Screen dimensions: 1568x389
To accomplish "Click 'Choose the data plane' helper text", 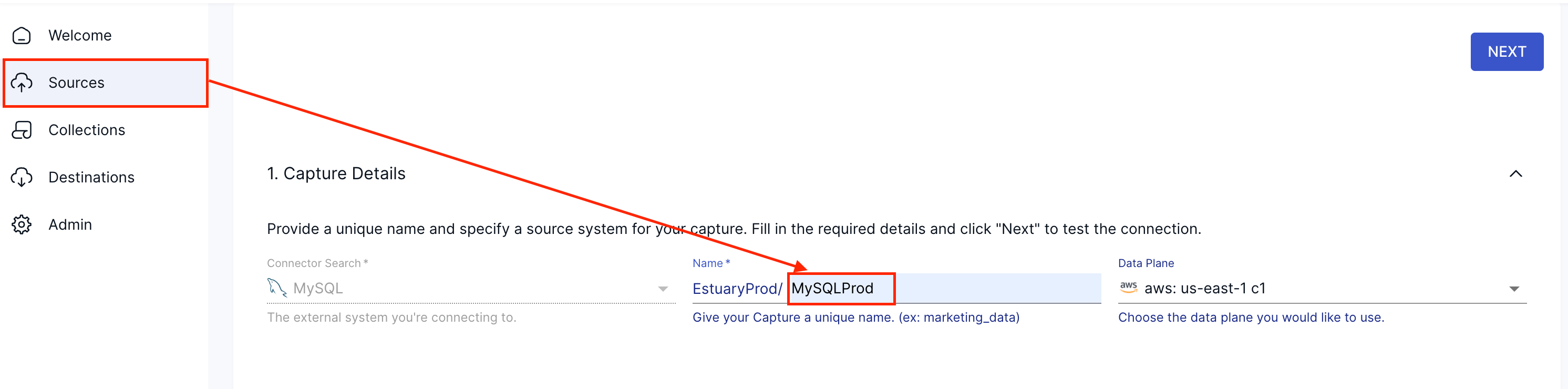I will [x=1251, y=317].
